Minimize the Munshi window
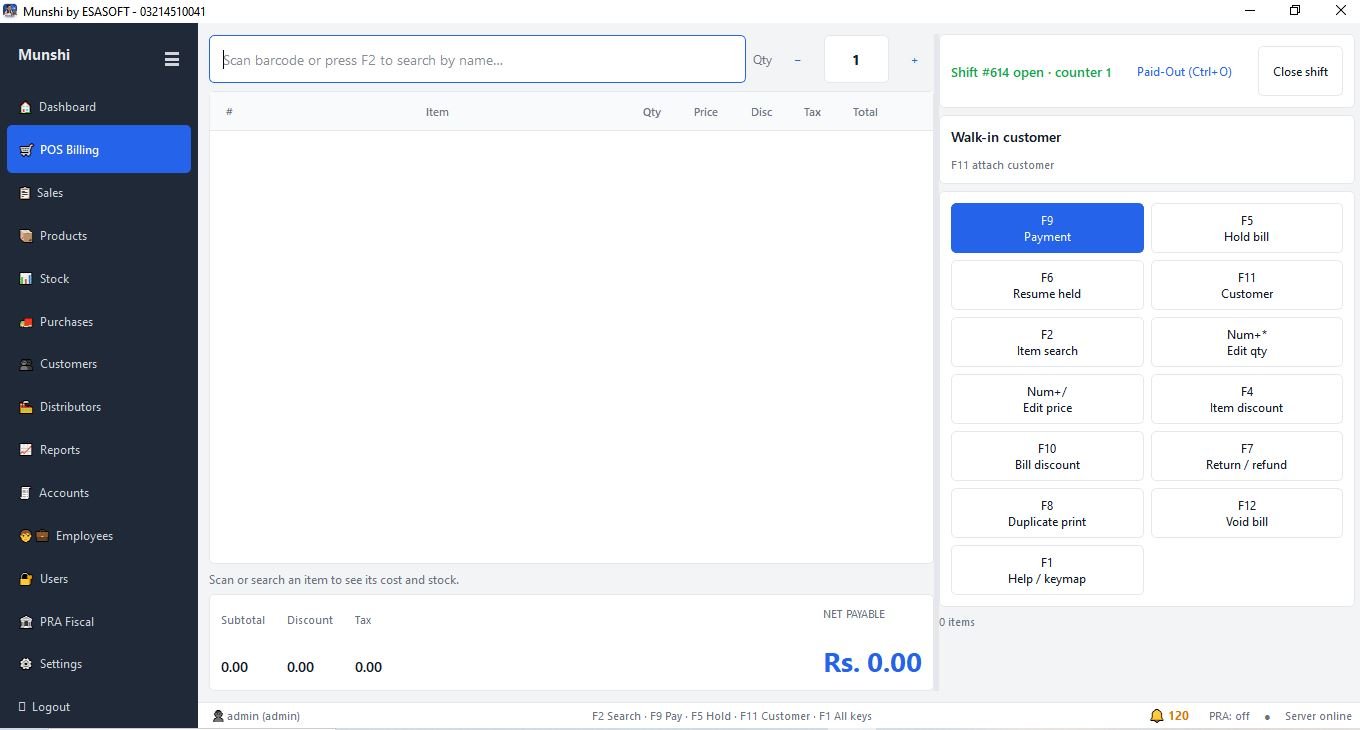Screen dimensions: 1360x730 [1249, 11]
